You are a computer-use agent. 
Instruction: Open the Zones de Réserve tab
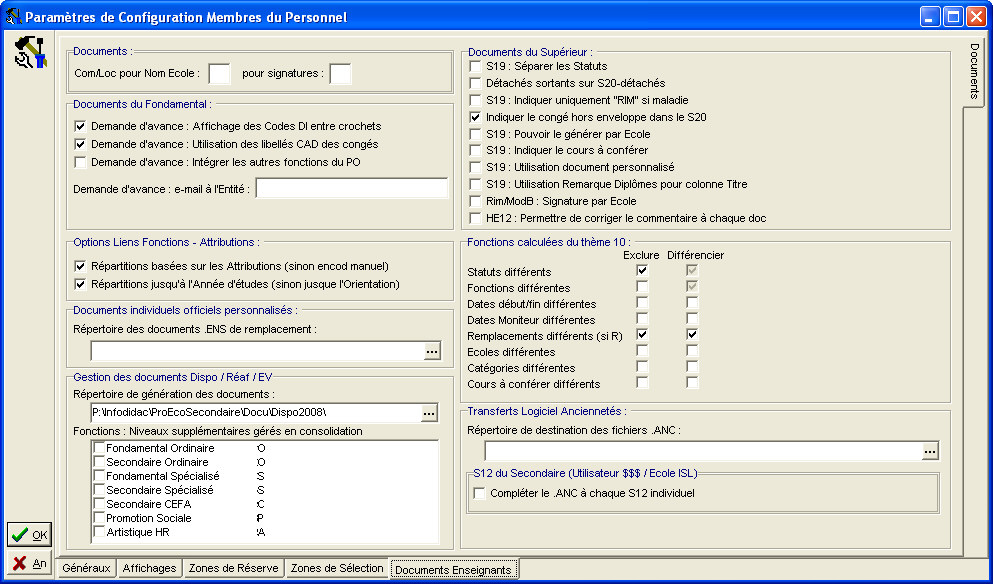click(x=233, y=568)
